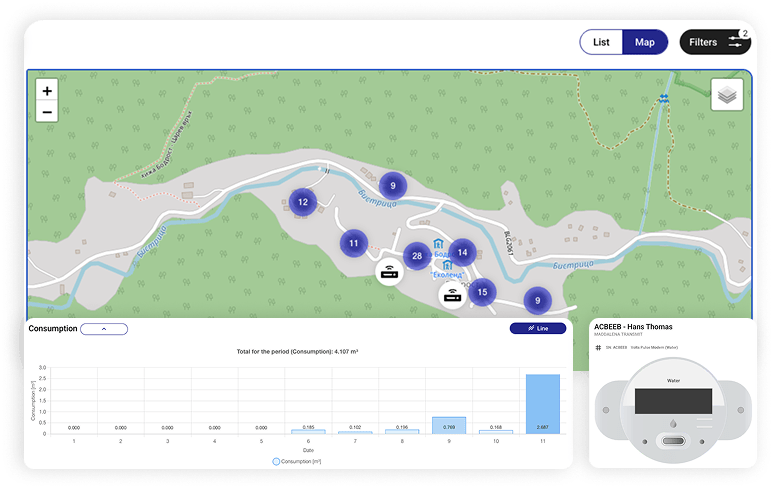Click the Total for the period text
Image resolution: width=773 pixels, height=489 pixels.
[297, 351]
